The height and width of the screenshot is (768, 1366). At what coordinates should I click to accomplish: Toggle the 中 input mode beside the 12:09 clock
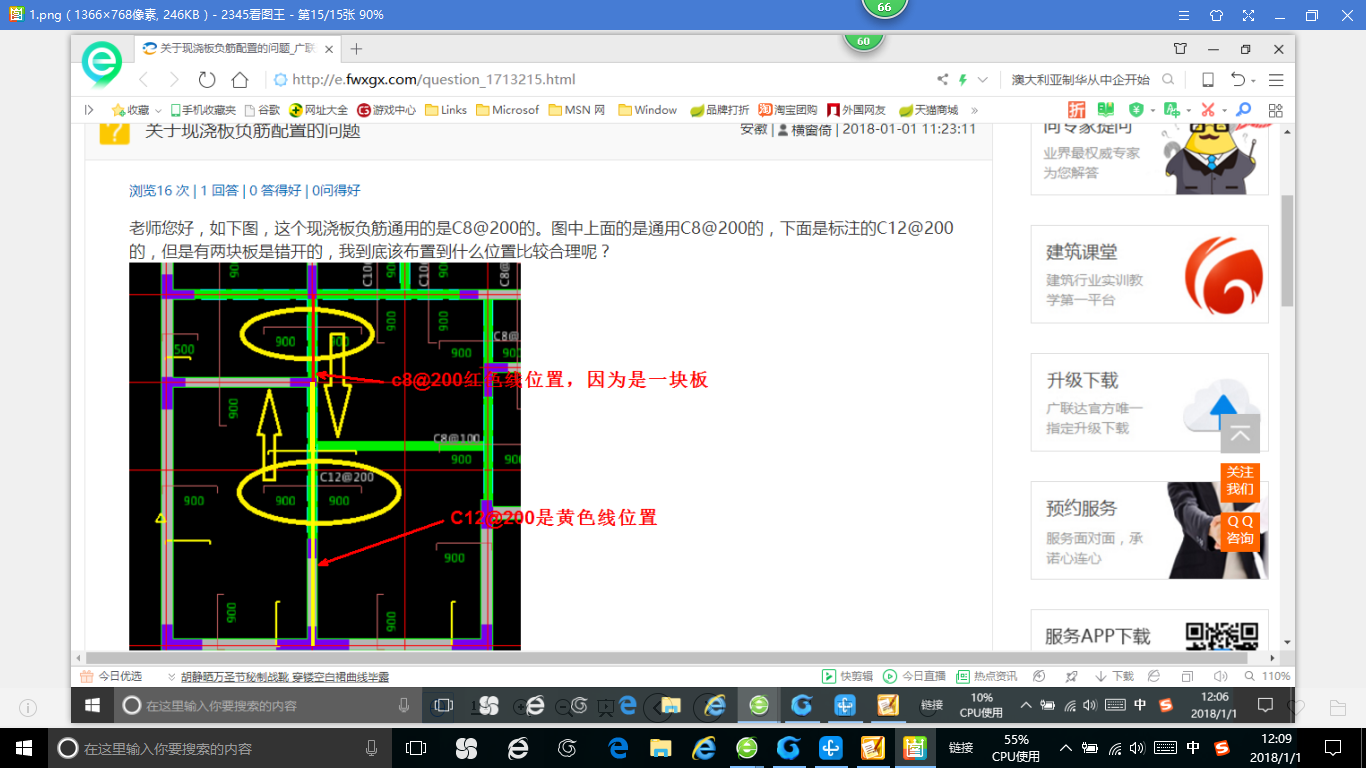click(1193, 747)
